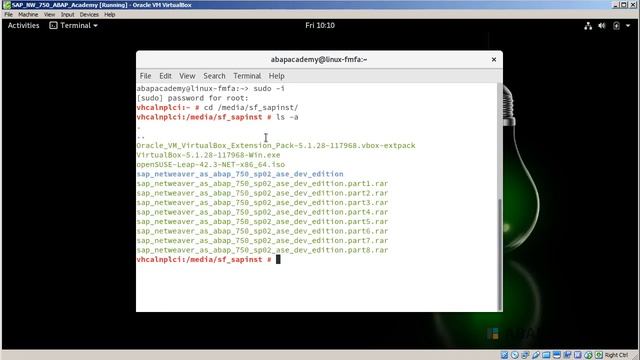
Task: Open the terminal Search menu
Action: point(214,76)
